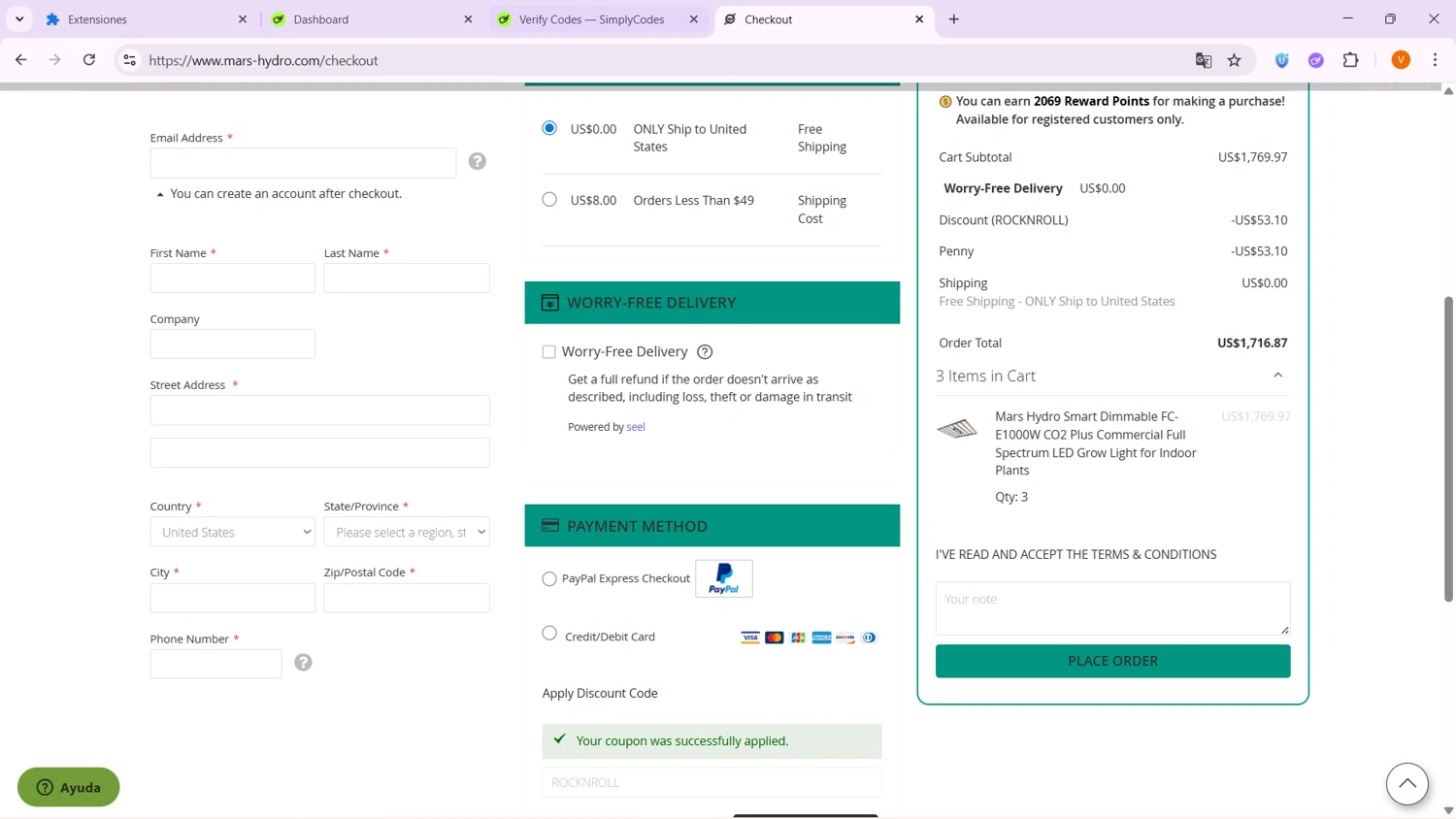
Task: Click the PLACE ORDER button
Action: click(1113, 661)
